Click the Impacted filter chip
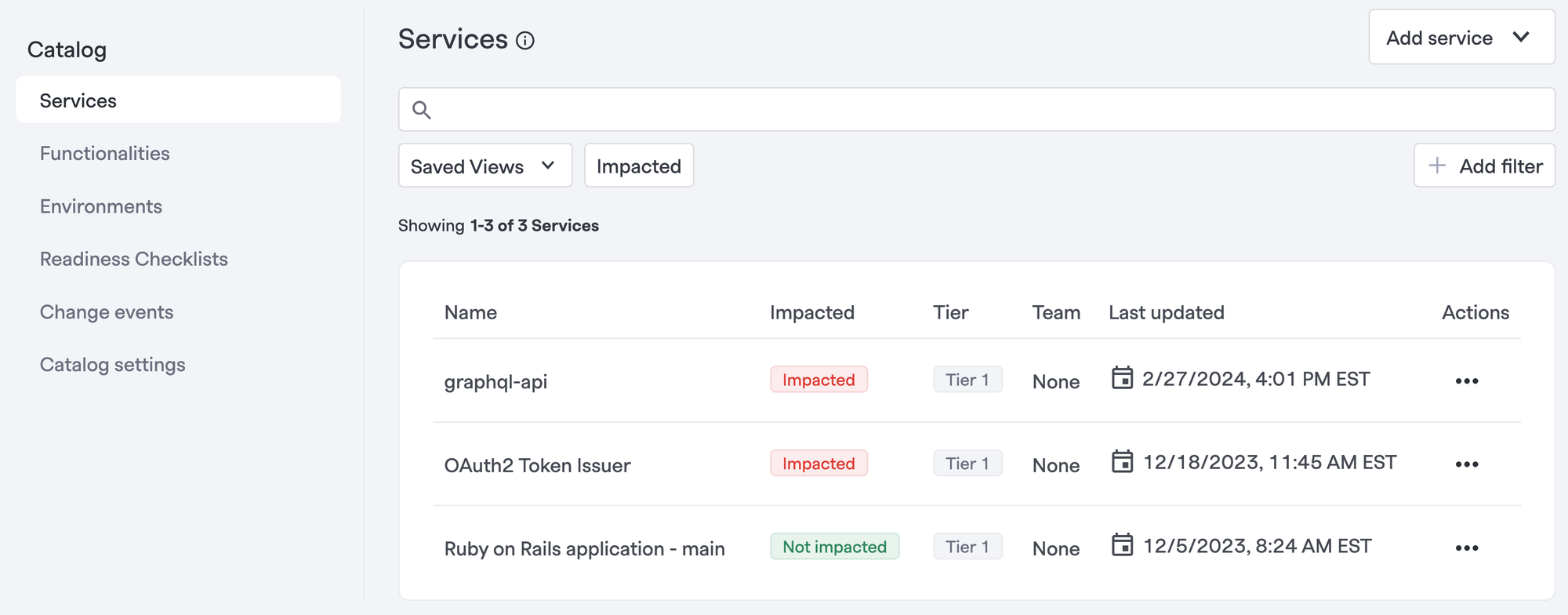 639,166
